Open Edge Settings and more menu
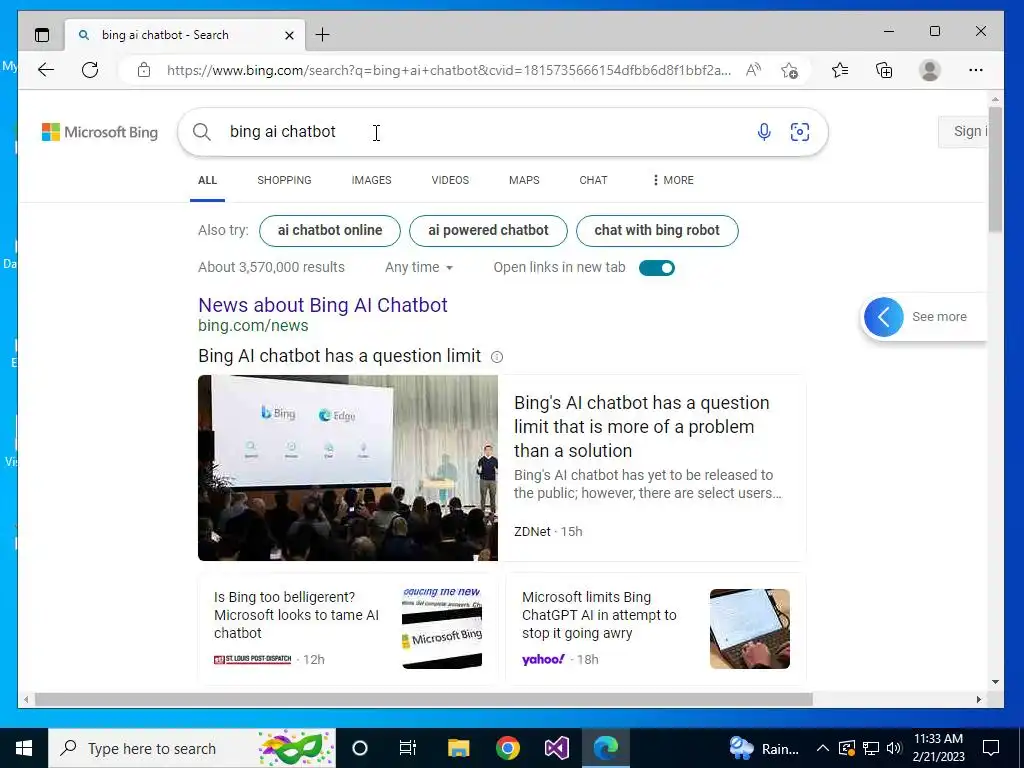The width and height of the screenshot is (1024, 768). point(976,70)
